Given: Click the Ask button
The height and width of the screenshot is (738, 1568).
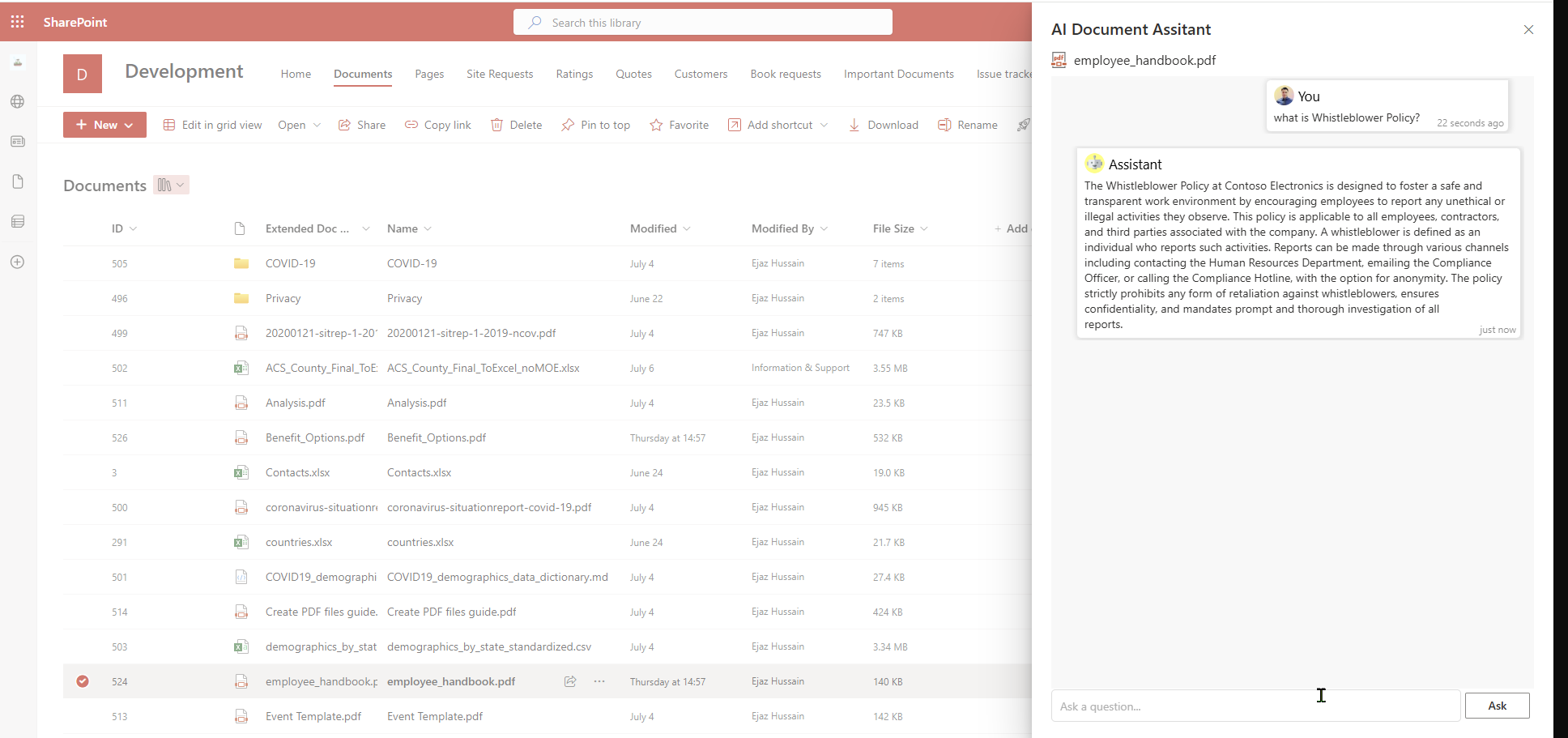Looking at the screenshot, I should (x=1498, y=706).
